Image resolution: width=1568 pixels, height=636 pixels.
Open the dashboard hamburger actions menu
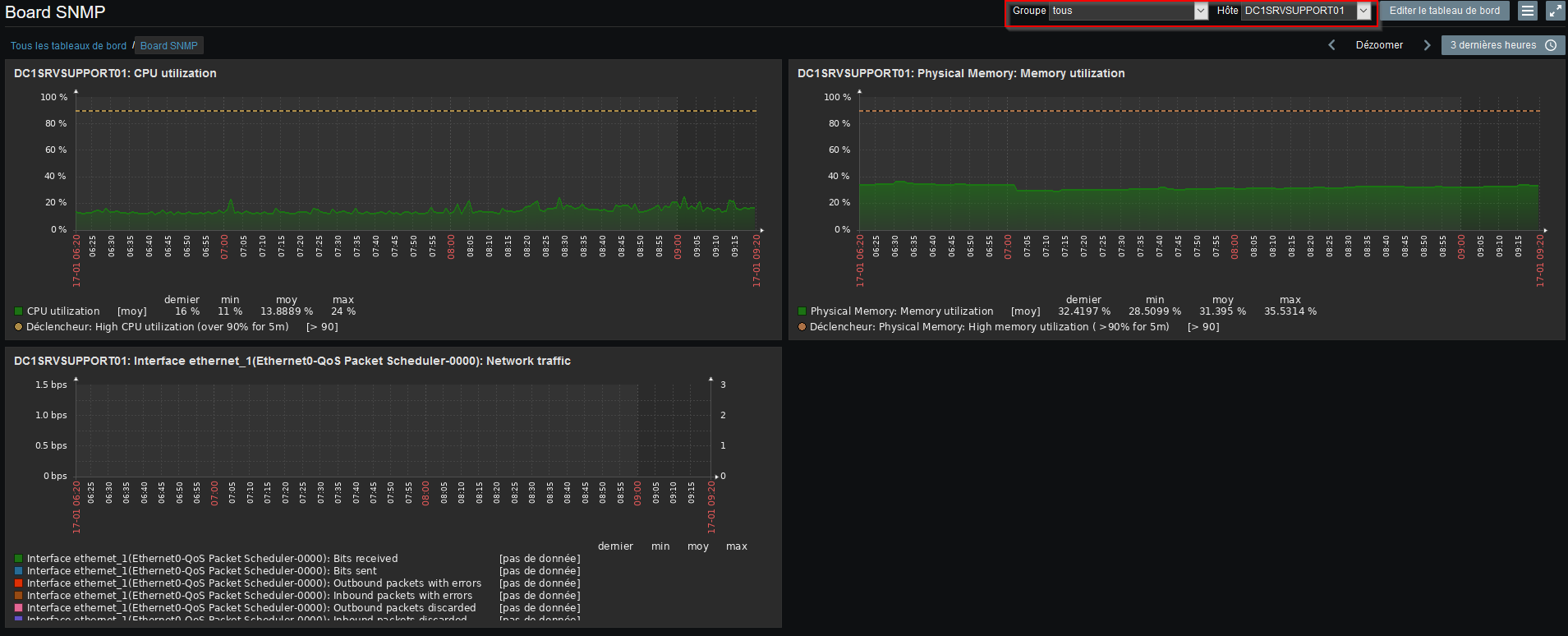[x=1527, y=11]
